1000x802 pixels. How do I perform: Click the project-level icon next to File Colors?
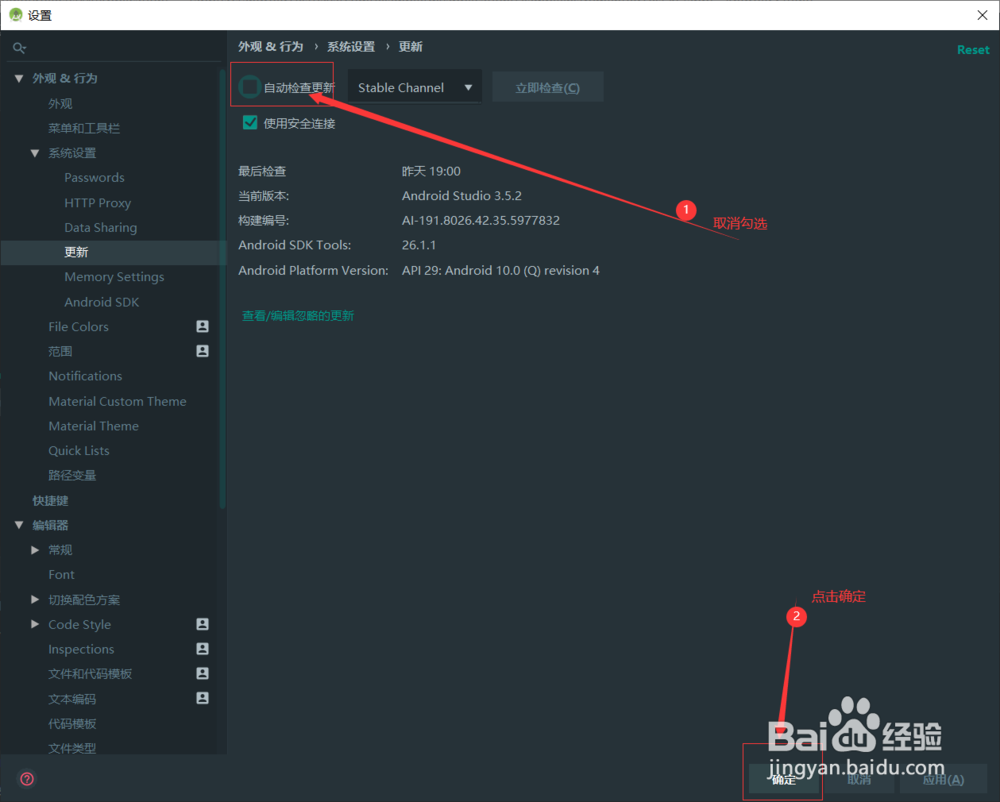(x=201, y=326)
